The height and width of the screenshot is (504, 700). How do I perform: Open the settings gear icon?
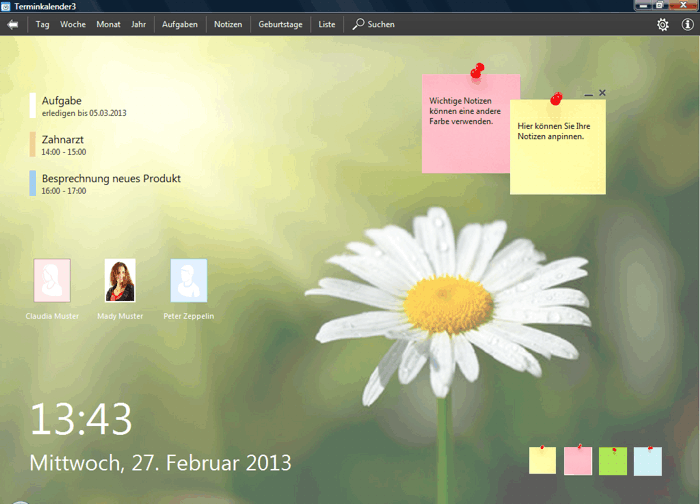[662, 24]
